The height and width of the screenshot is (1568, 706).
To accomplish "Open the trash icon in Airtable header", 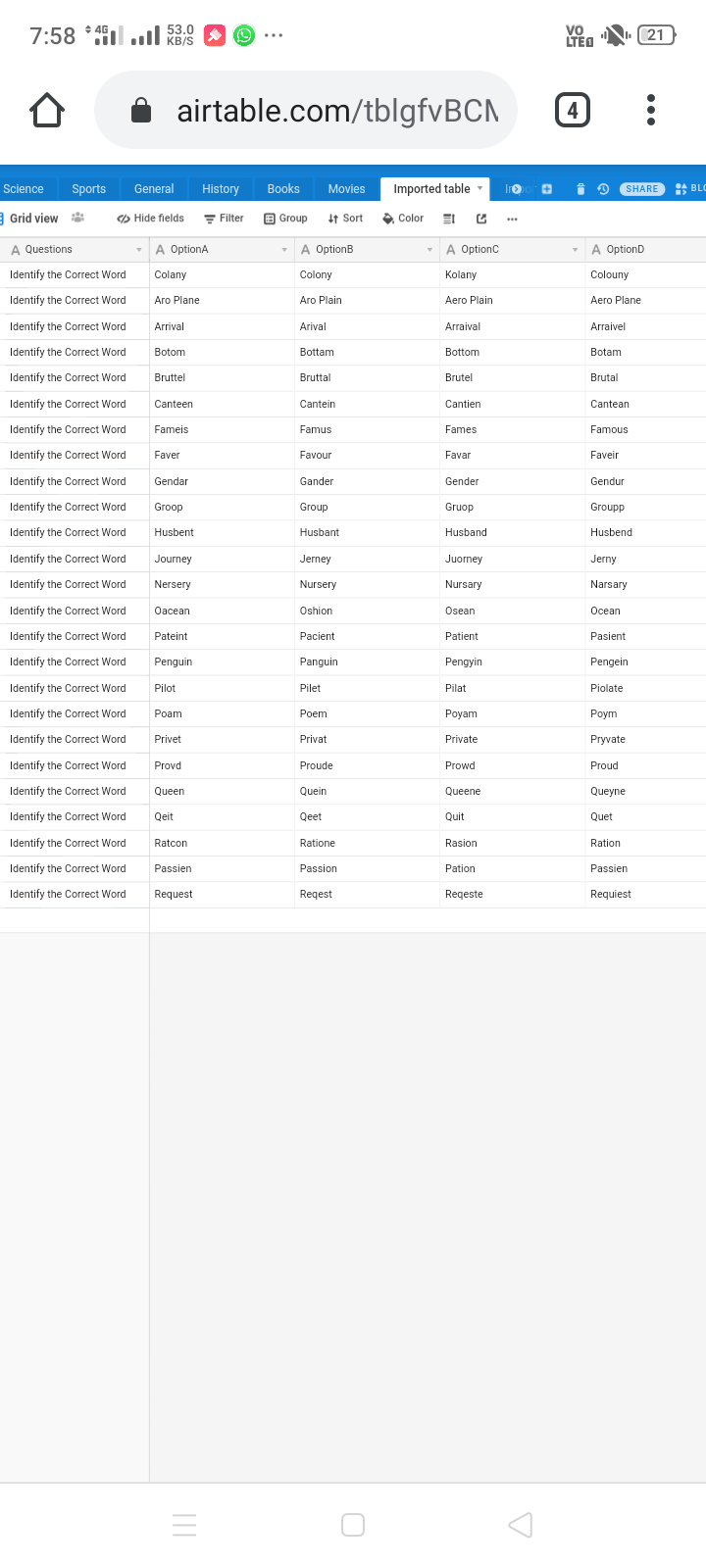I will coord(580,189).
